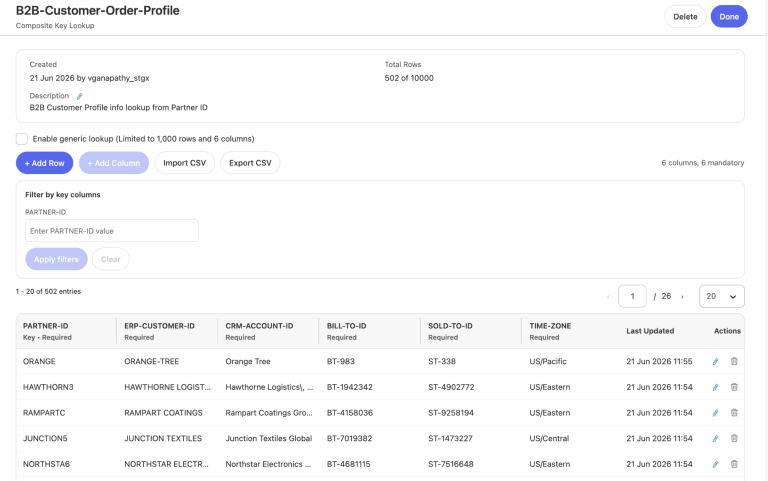Click the BT-1942342 cell
Image resolution: width=768 pixels, height=481 pixels.
[x=350, y=387]
